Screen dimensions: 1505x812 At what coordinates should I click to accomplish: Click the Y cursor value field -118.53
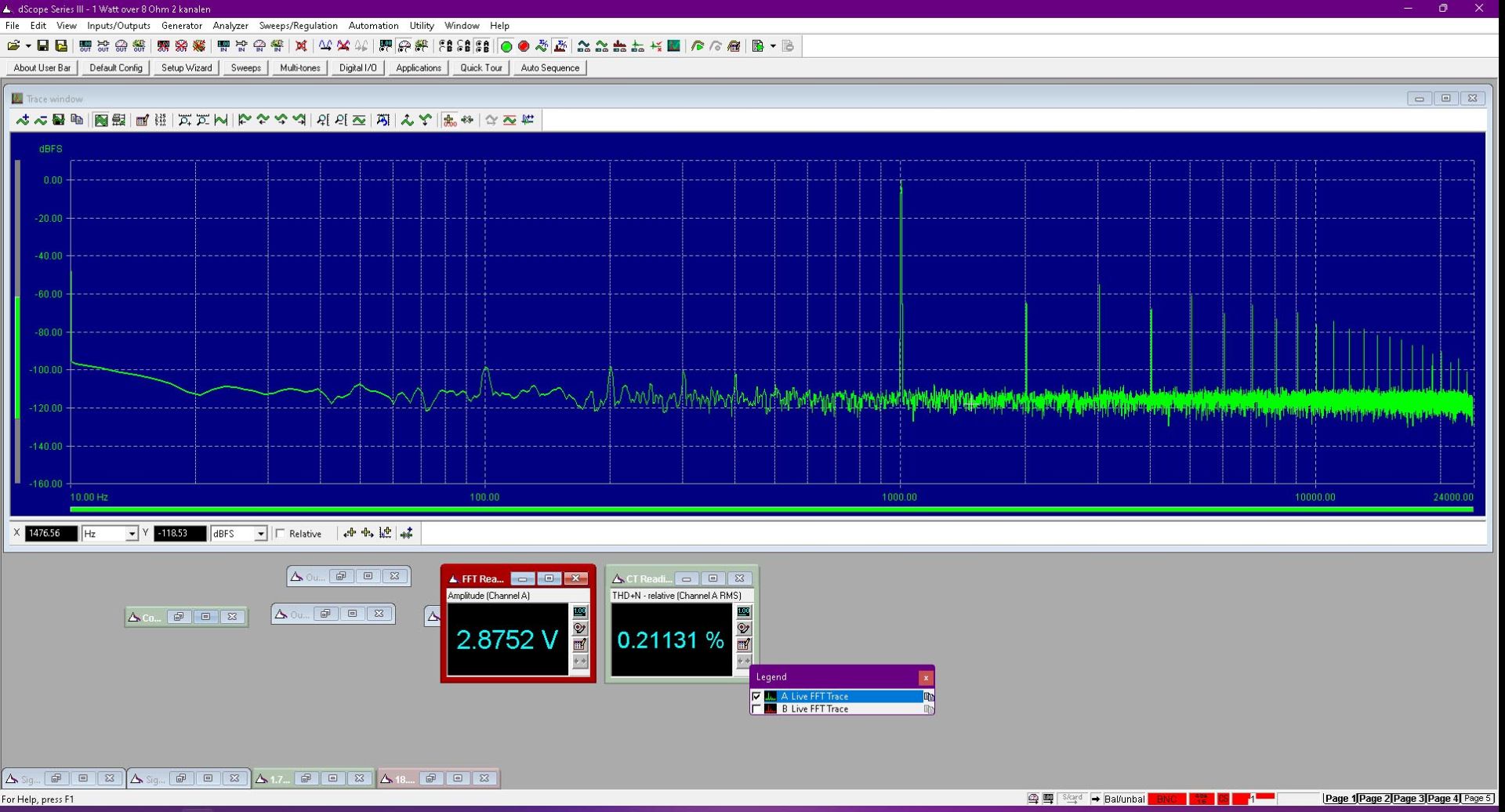[x=180, y=534]
